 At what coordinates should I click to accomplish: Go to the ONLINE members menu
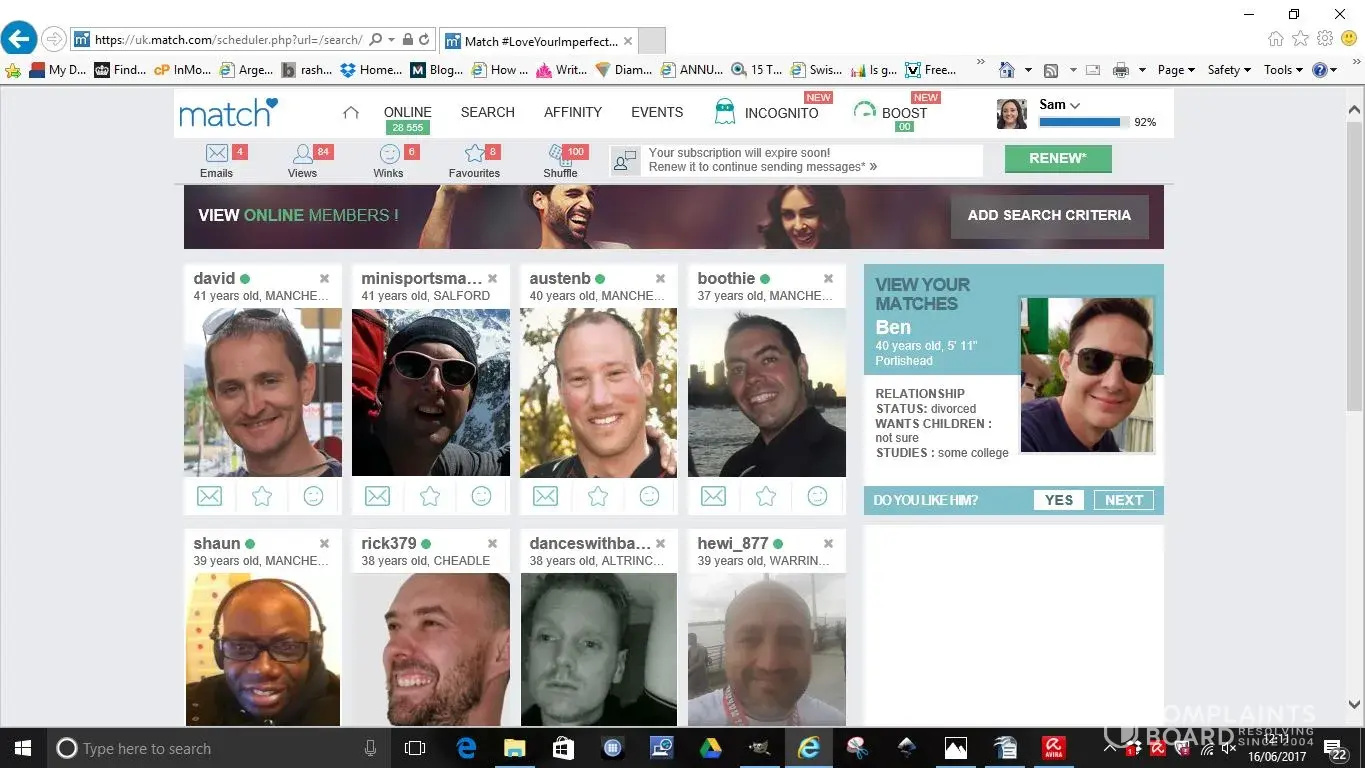coord(408,113)
